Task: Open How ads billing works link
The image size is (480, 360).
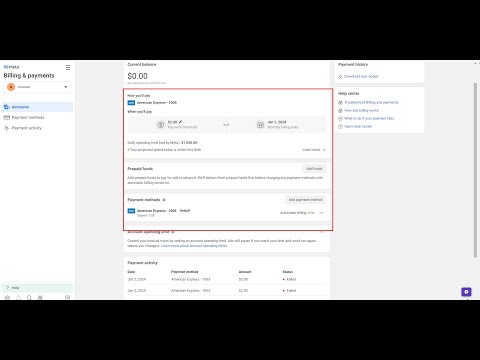Action: pos(361,110)
